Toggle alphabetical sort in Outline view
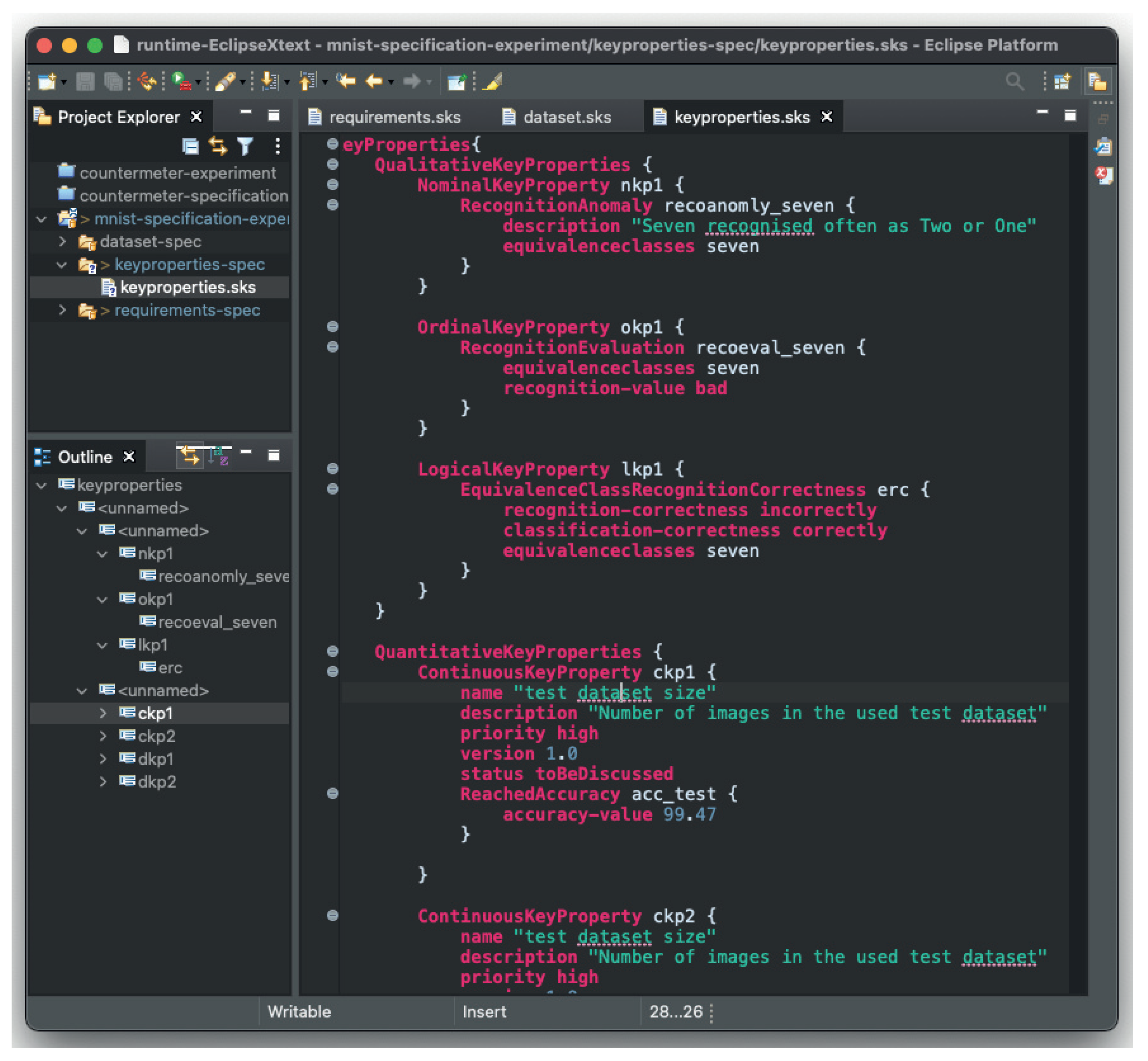The width and height of the screenshot is (1148, 1061). pos(219,457)
